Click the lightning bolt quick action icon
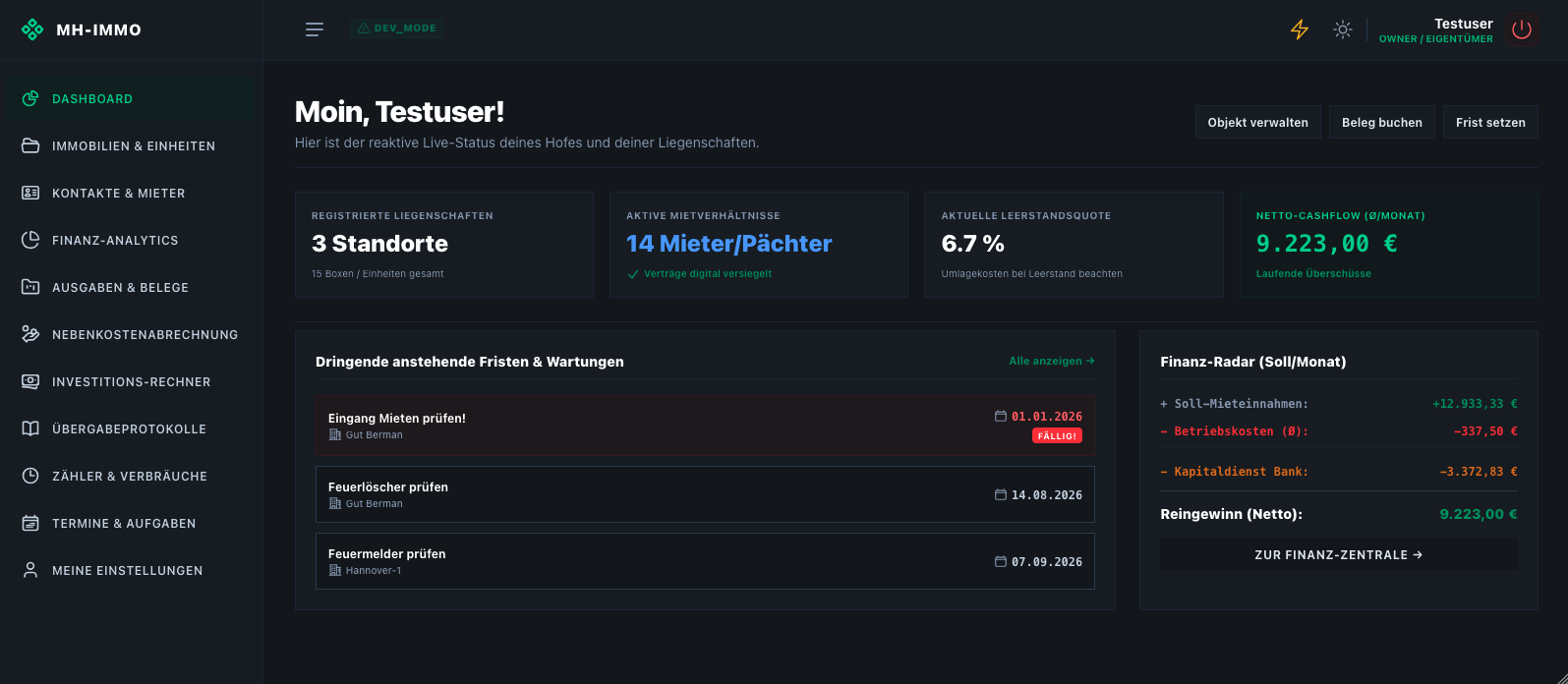Viewport: 1568px width, 684px height. point(1300,29)
